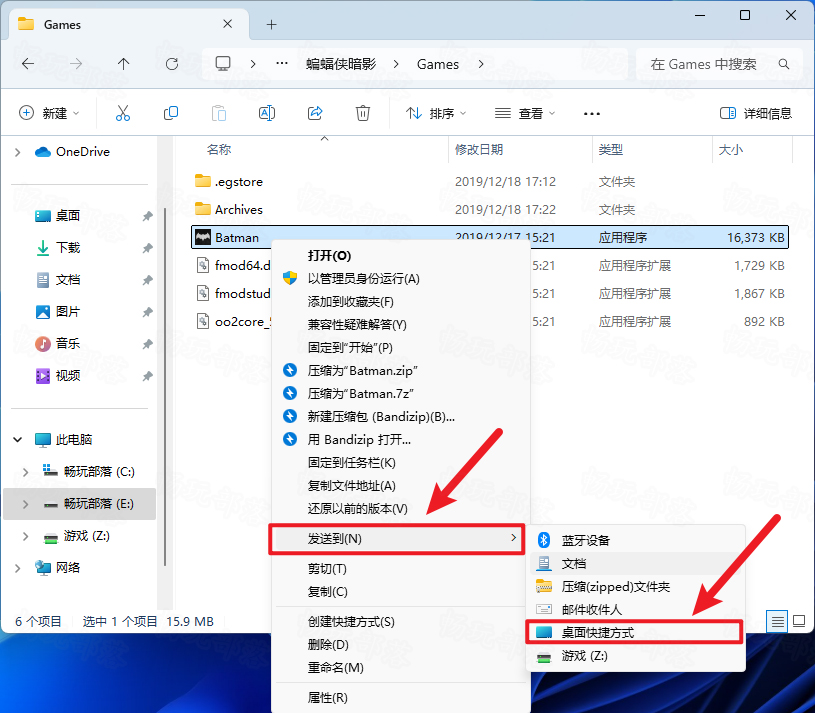Sort by 修改日期 column header
The image size is (815, 713).
tap(479, 150)
